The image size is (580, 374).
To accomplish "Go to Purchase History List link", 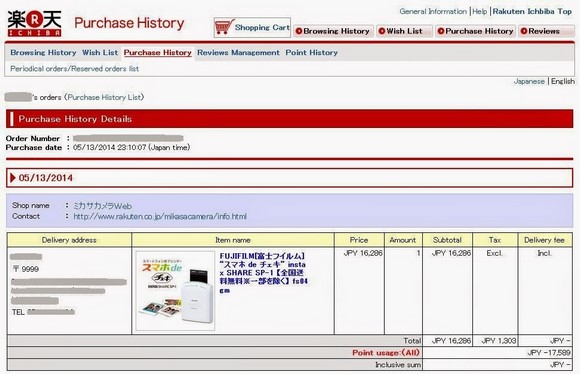I will pyautogui.click(x=105, y=97).
